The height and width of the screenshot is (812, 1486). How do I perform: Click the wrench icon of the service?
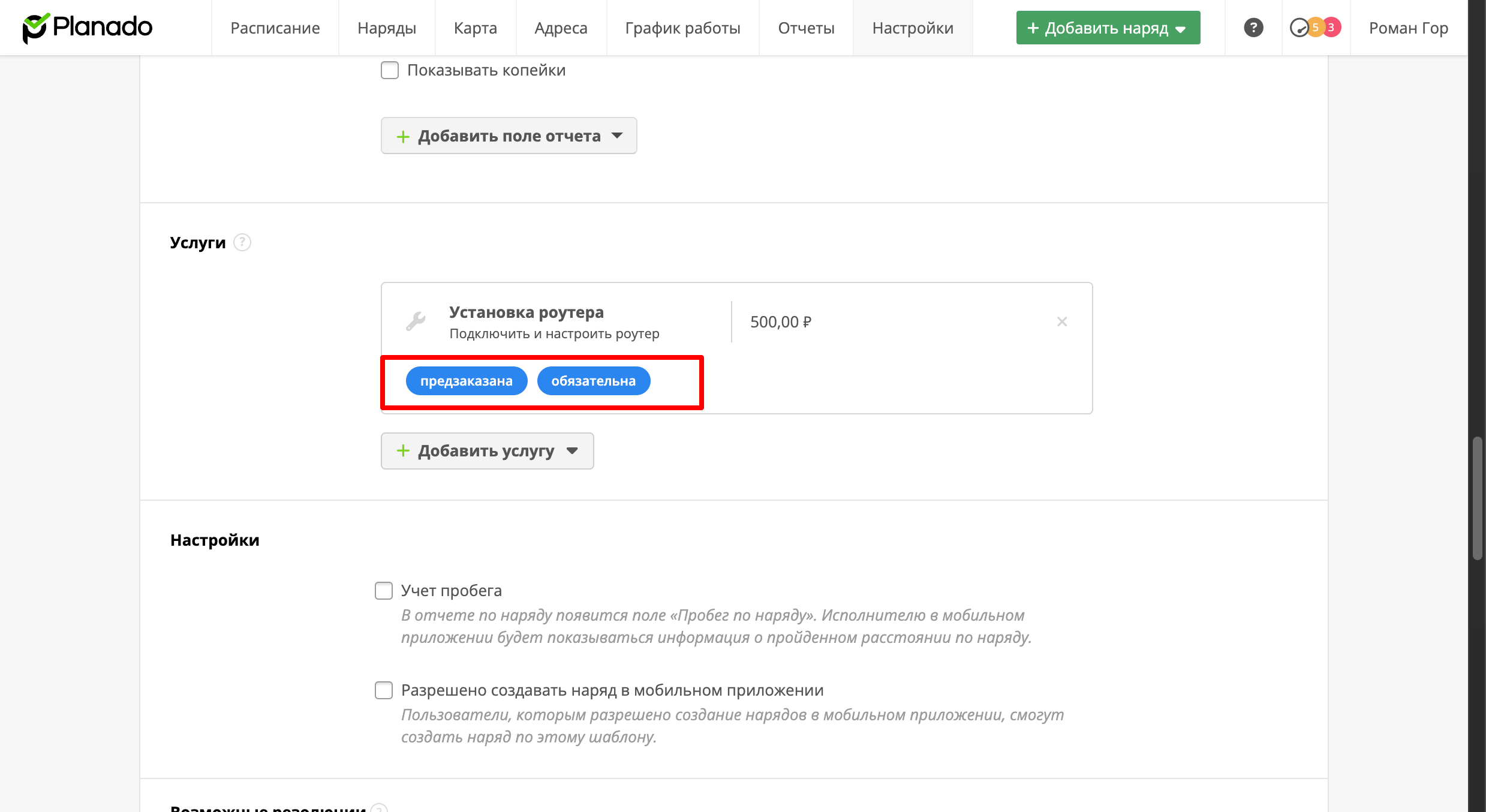tap(416, 321)
